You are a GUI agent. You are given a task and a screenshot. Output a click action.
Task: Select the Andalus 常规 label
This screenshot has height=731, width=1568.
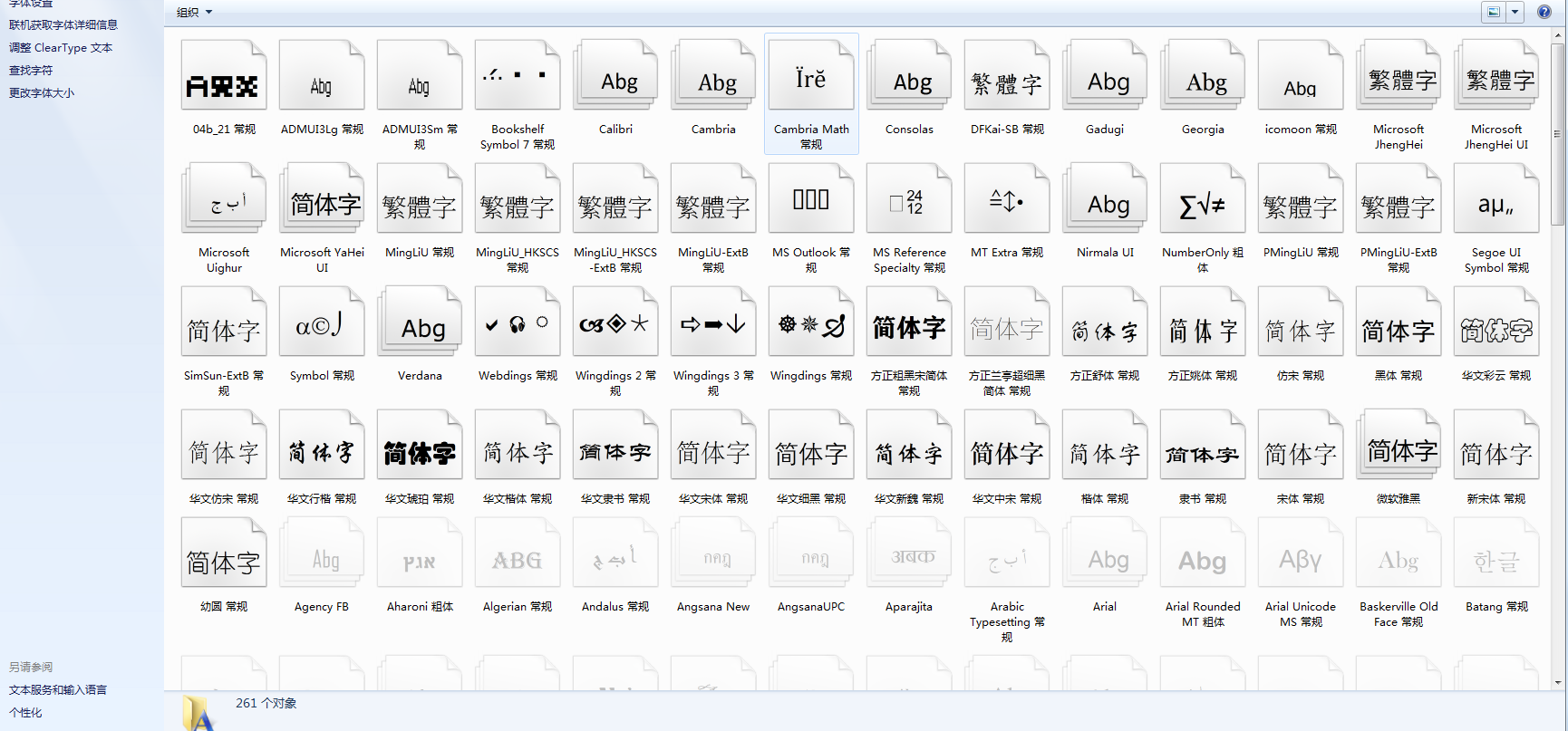pyautogui.click(x=615, y=607)
